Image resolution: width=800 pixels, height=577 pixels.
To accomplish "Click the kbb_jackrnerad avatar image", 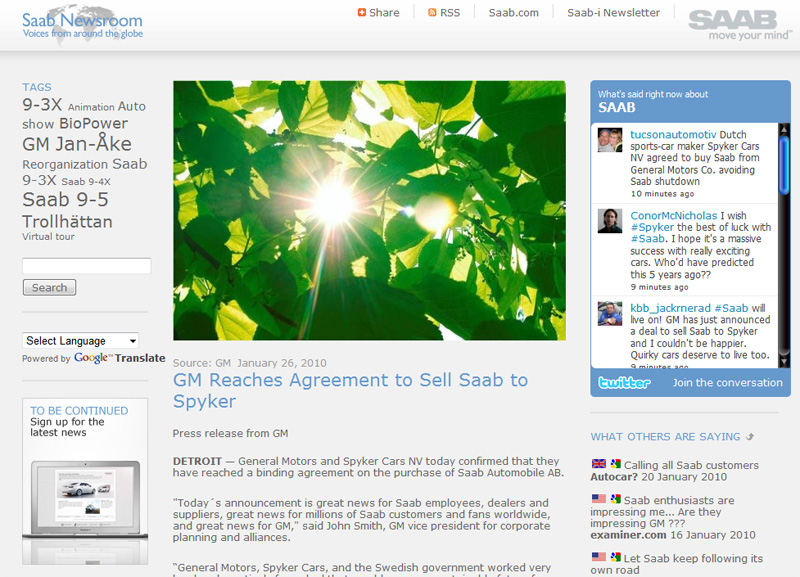I will 610,313.
